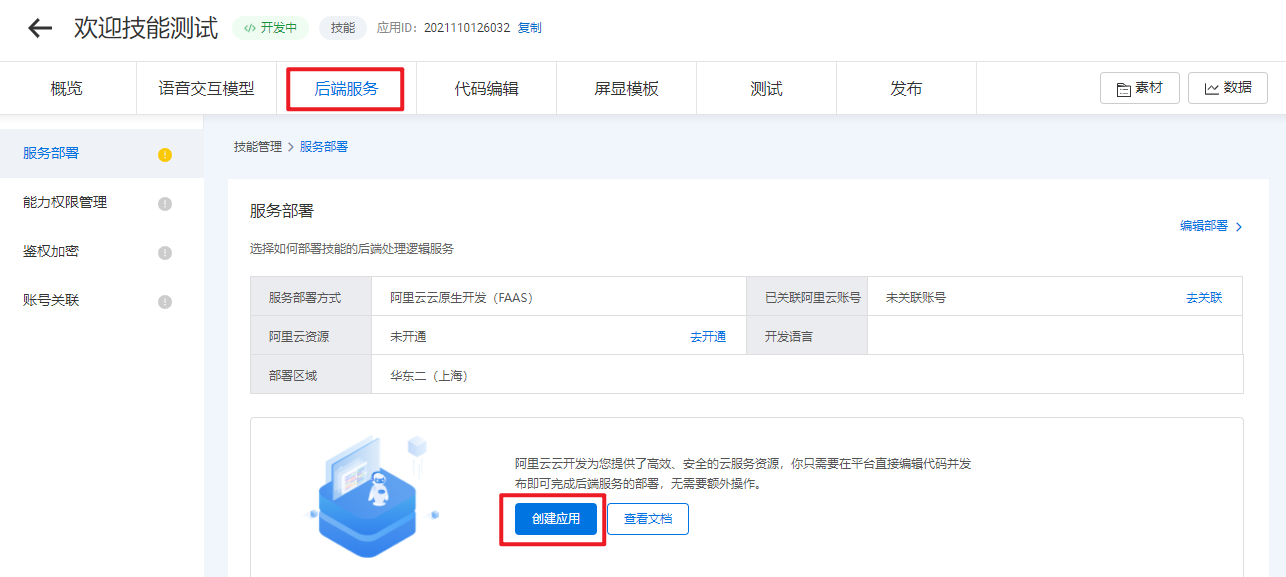The width and height of the screenshot is (1286, 577).
Task: Click the 查看文档 button
Action: 648,519
